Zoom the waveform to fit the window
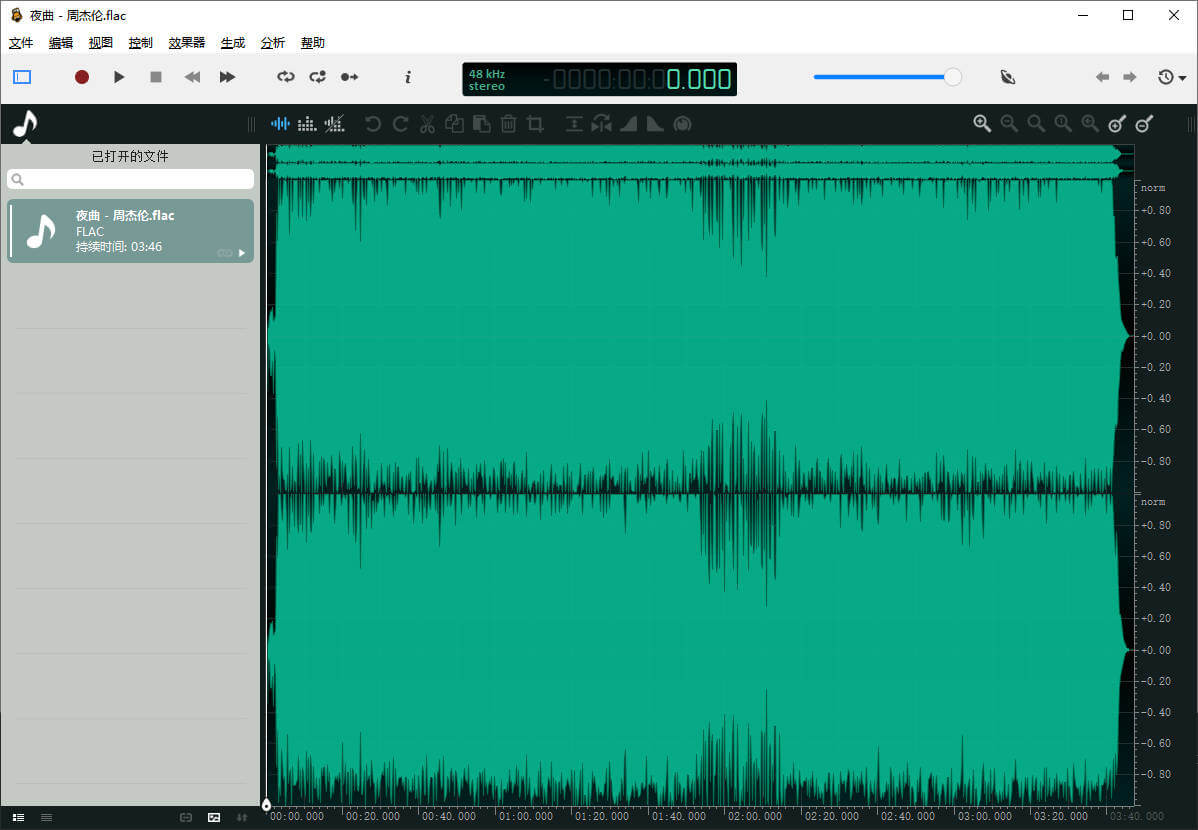Screen dimensions: 1198x830 [x=1090, y=123]
